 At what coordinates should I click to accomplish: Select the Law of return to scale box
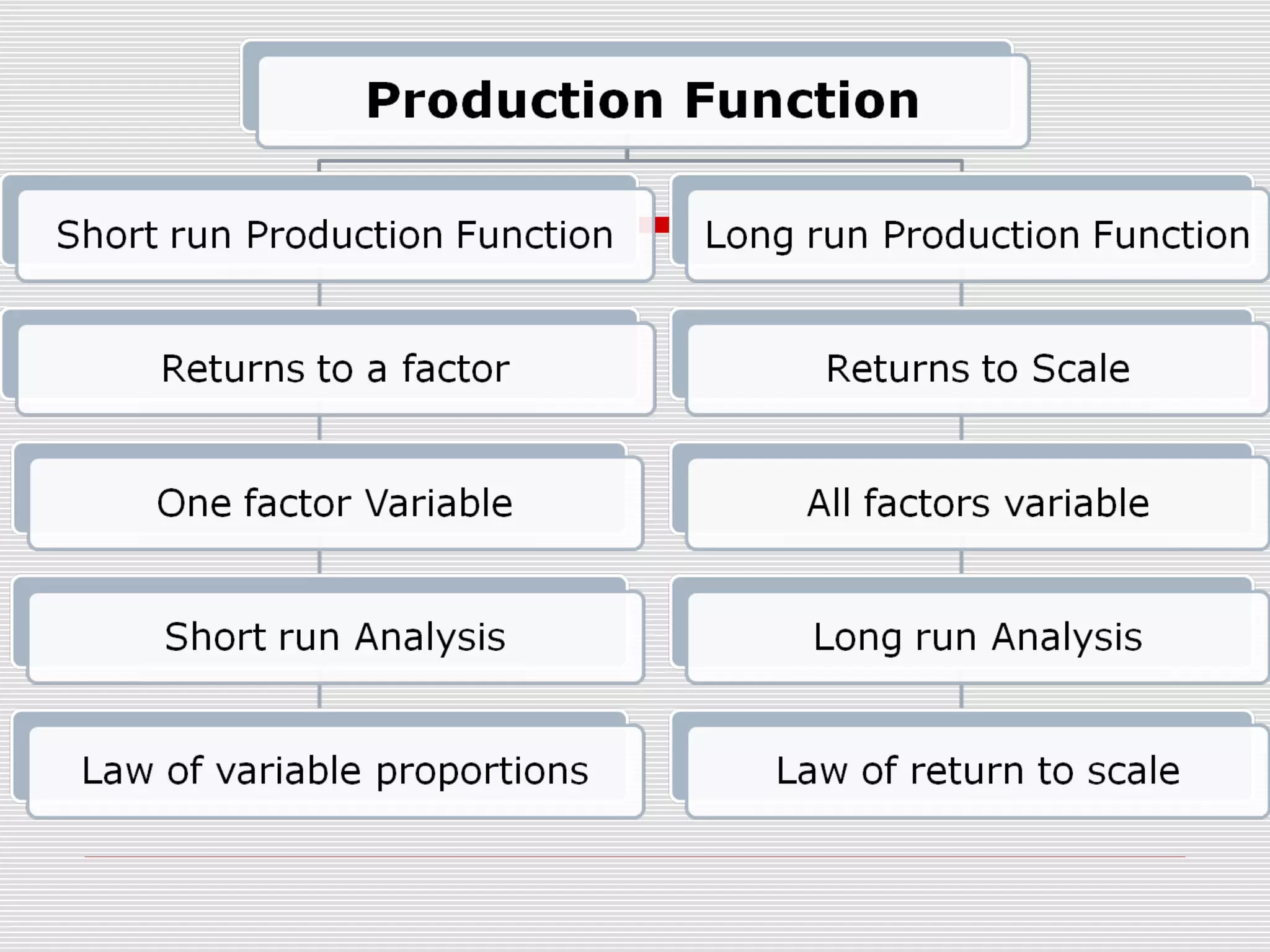coord(977,771)
